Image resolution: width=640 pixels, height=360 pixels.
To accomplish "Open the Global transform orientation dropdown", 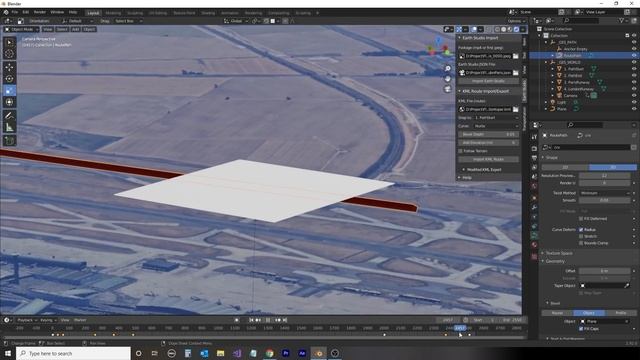I will pyautogui.click(x=236, y=21).
